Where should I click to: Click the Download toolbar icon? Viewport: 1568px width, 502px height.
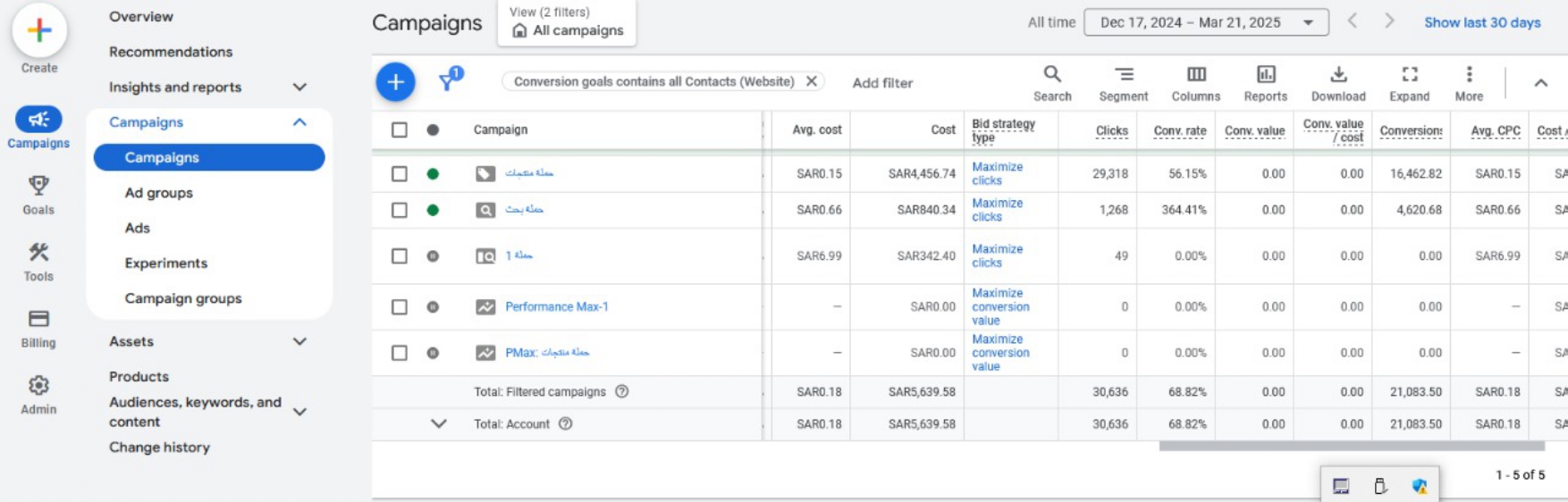pyautogui.click(x=1337, y=75)
